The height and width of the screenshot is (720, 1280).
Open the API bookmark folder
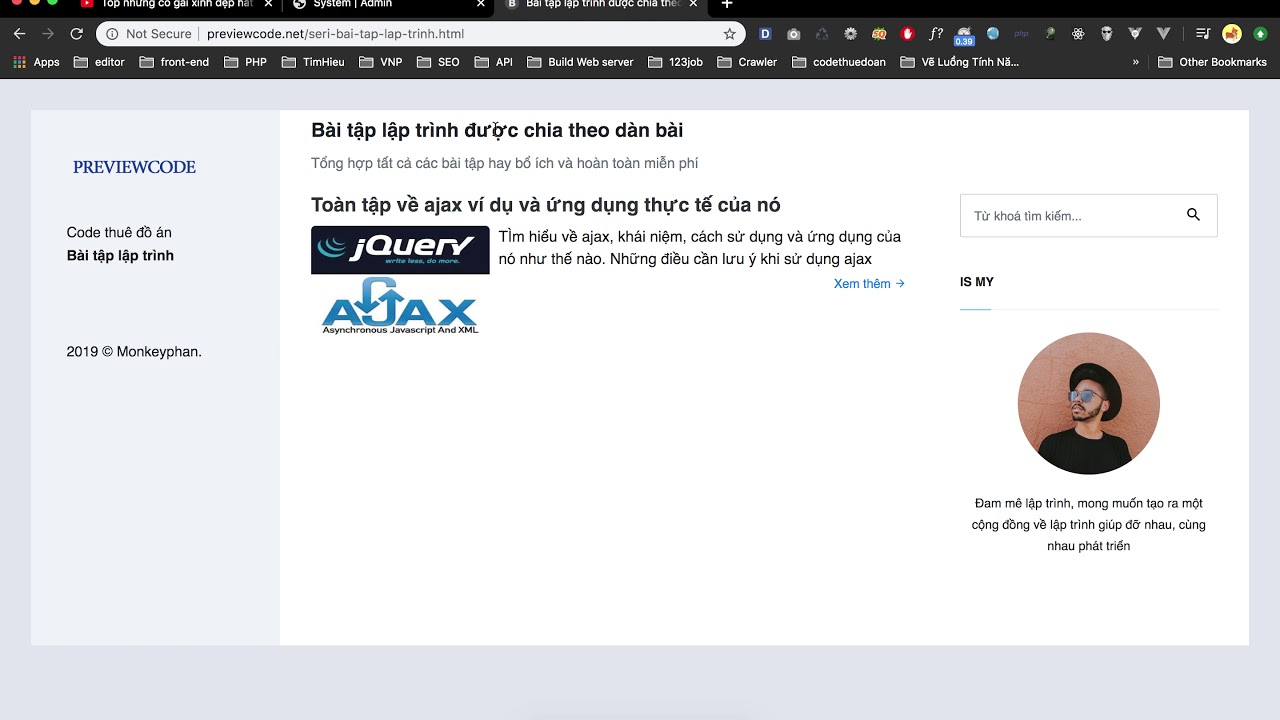(494, 62)
